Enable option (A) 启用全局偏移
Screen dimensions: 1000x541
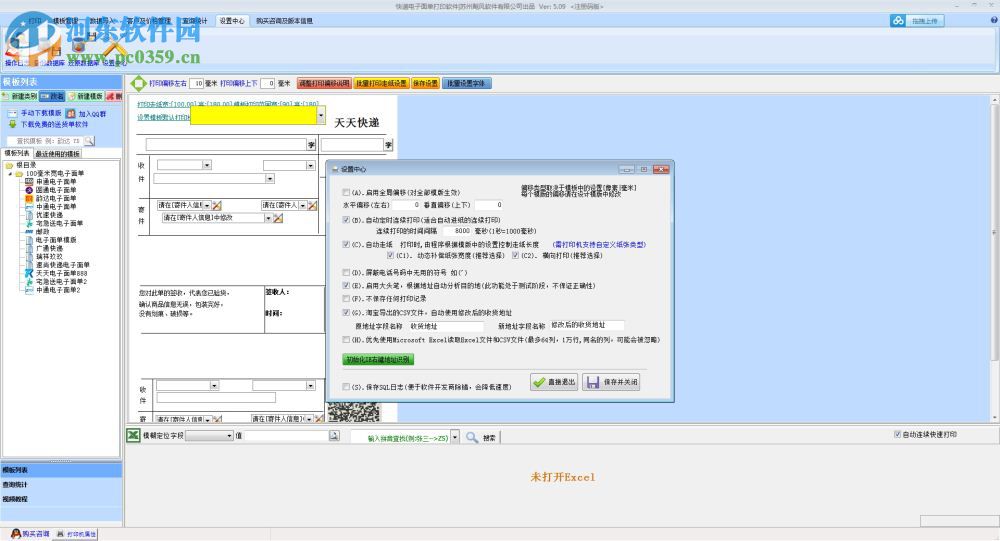coord(346,192)
